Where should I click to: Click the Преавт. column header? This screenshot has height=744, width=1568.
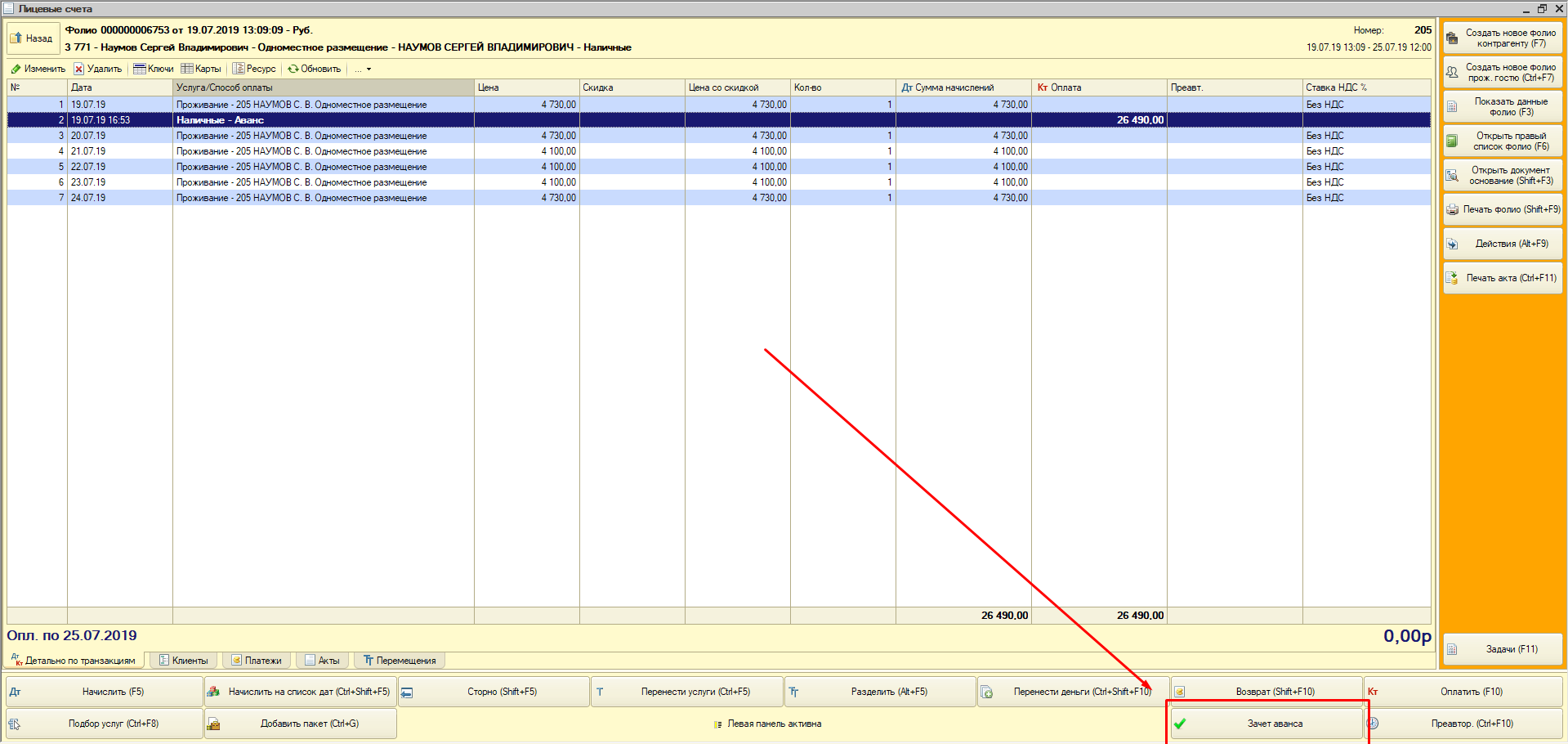pyautogui.click(x=1235, y=87)
